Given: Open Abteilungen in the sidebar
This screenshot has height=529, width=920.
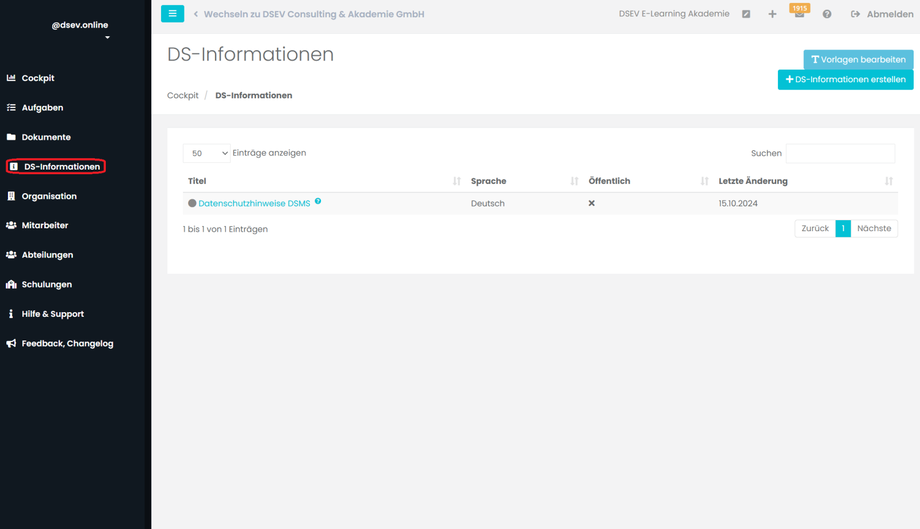Looking at the screenshot, I should [47, 255].
